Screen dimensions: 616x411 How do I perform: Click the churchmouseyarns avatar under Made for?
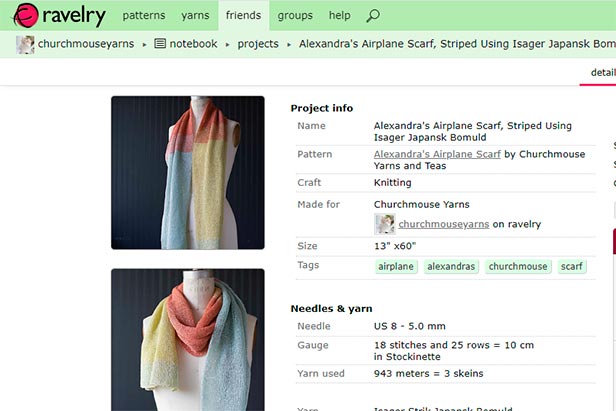[x=385, y=224]
